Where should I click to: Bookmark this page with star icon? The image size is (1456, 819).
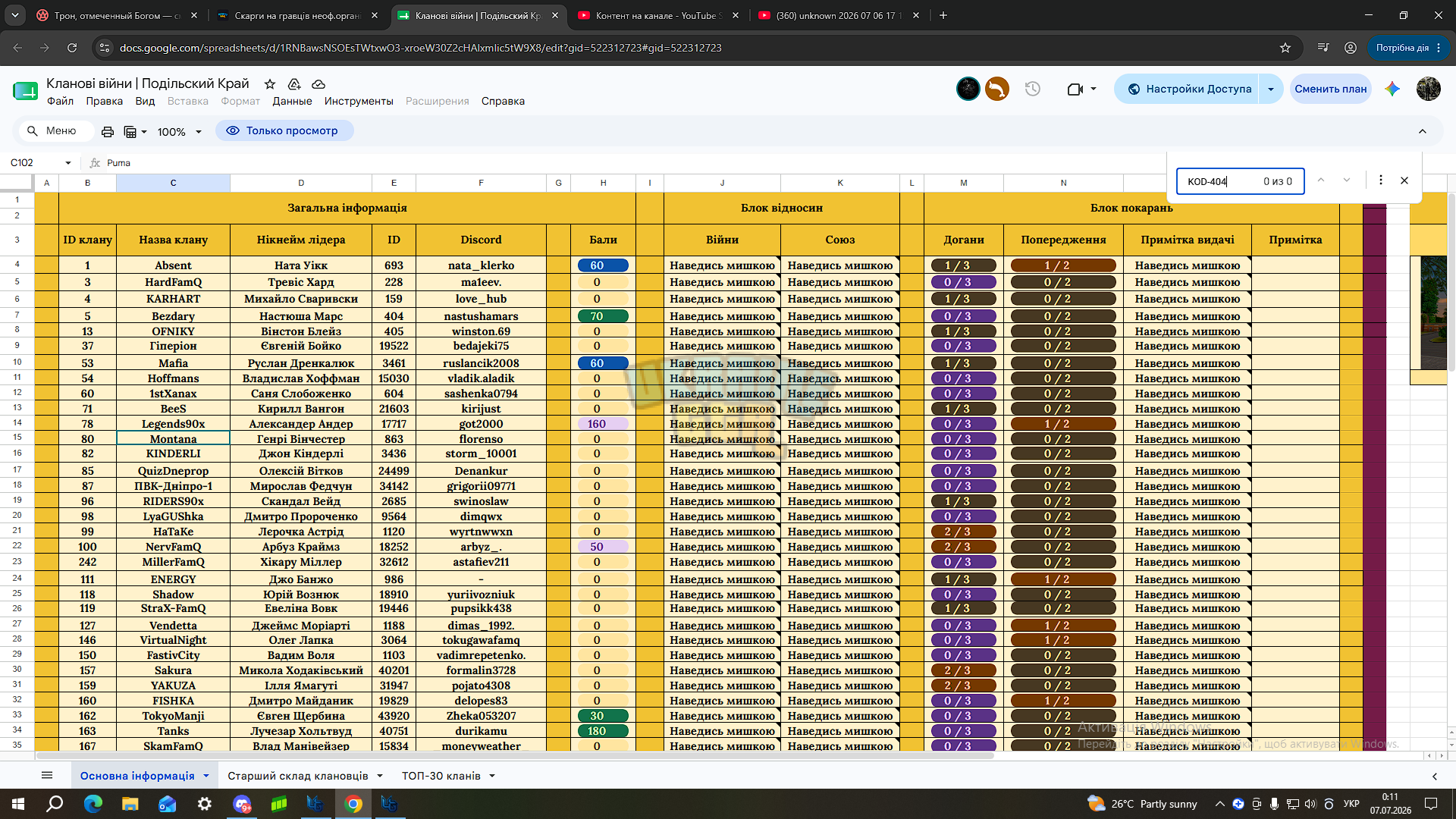(1285, 48)
